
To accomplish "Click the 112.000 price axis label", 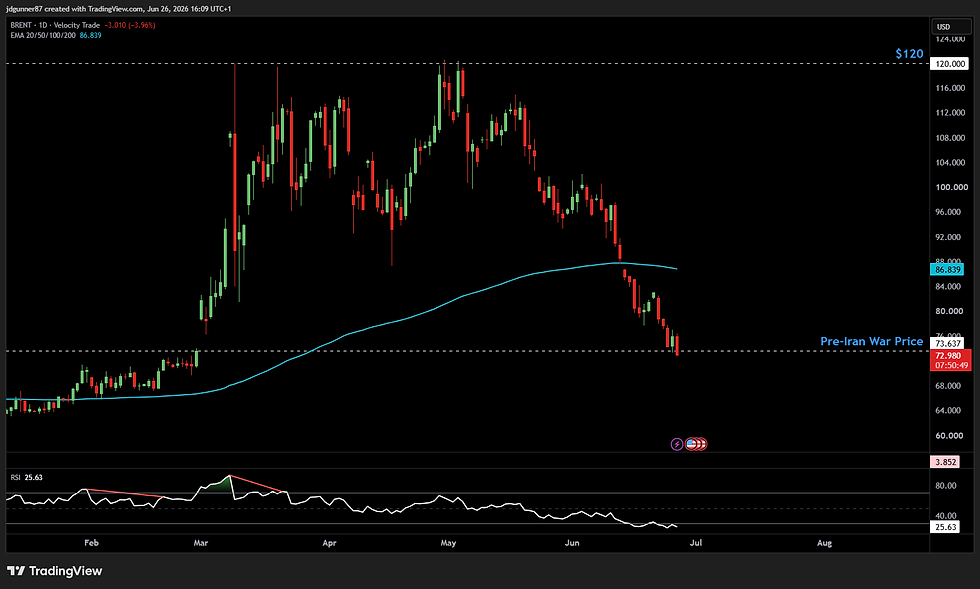I will click(950, 113).
